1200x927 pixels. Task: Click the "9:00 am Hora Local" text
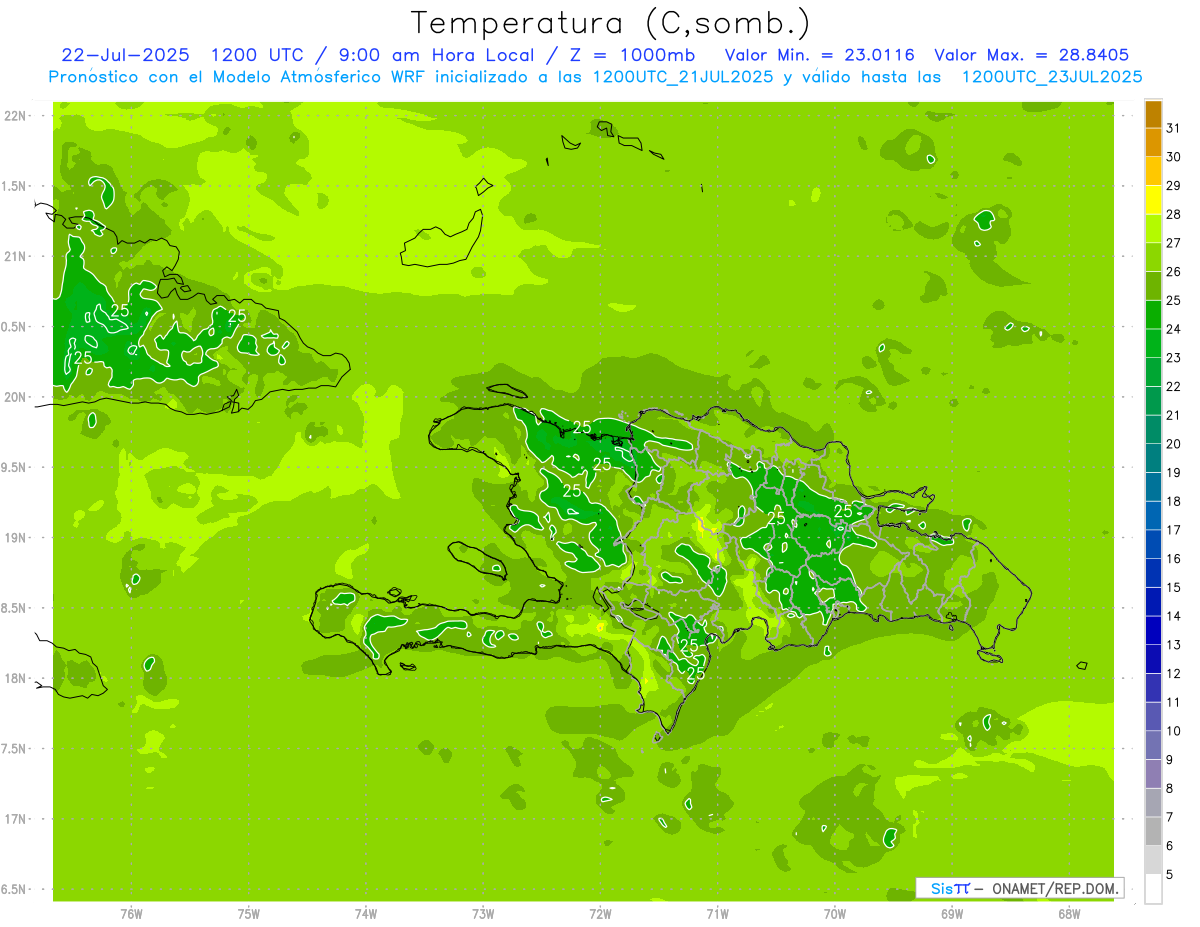click(438, 54)
